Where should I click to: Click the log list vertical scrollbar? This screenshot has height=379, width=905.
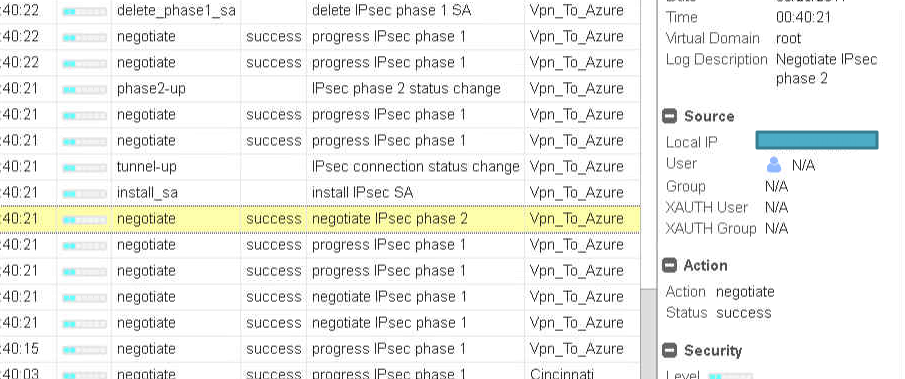coord(648,333)
